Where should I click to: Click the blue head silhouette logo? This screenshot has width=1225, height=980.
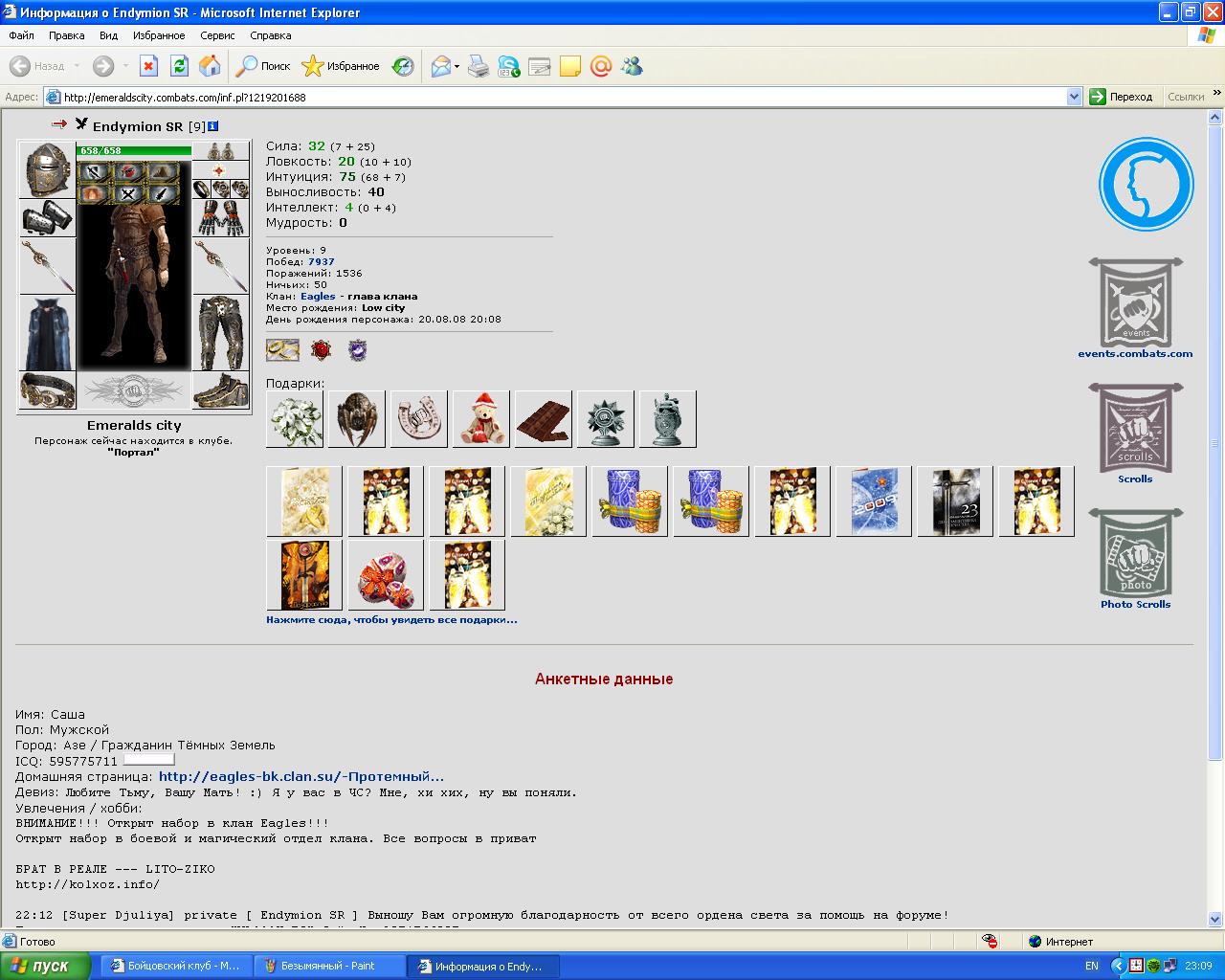(1146, 185)
